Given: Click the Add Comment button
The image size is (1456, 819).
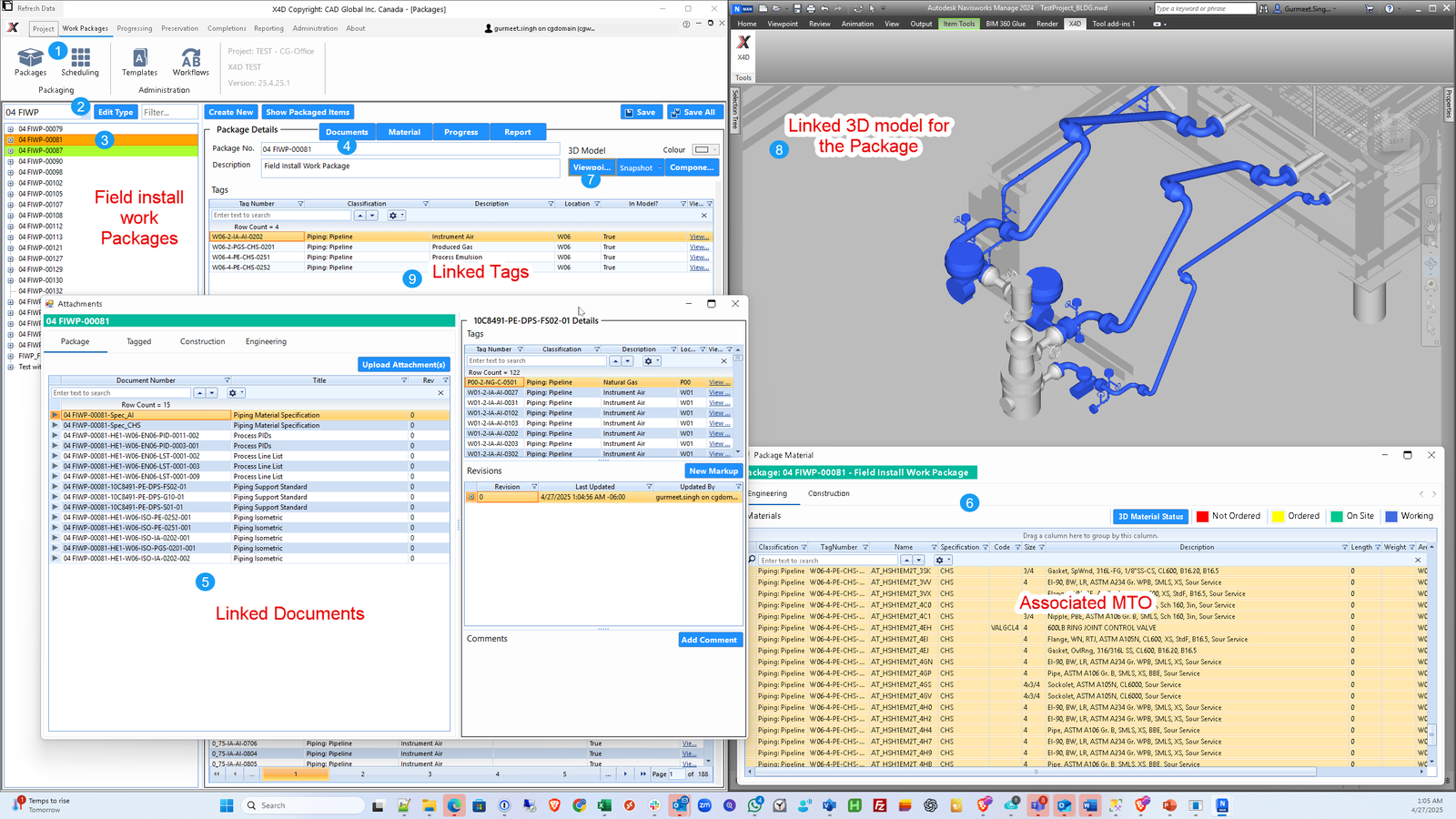Looking at the screenshot, I should tap(710, 640).
